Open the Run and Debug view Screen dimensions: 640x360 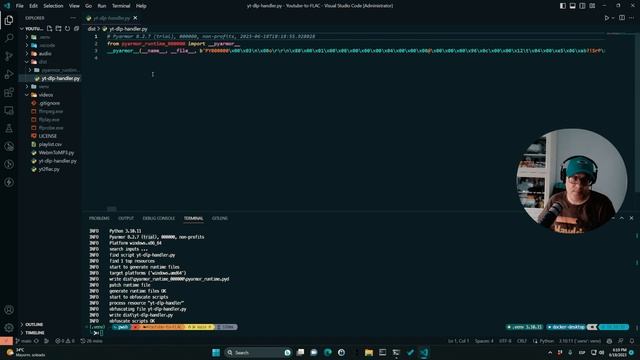click(x=9, y=74)
